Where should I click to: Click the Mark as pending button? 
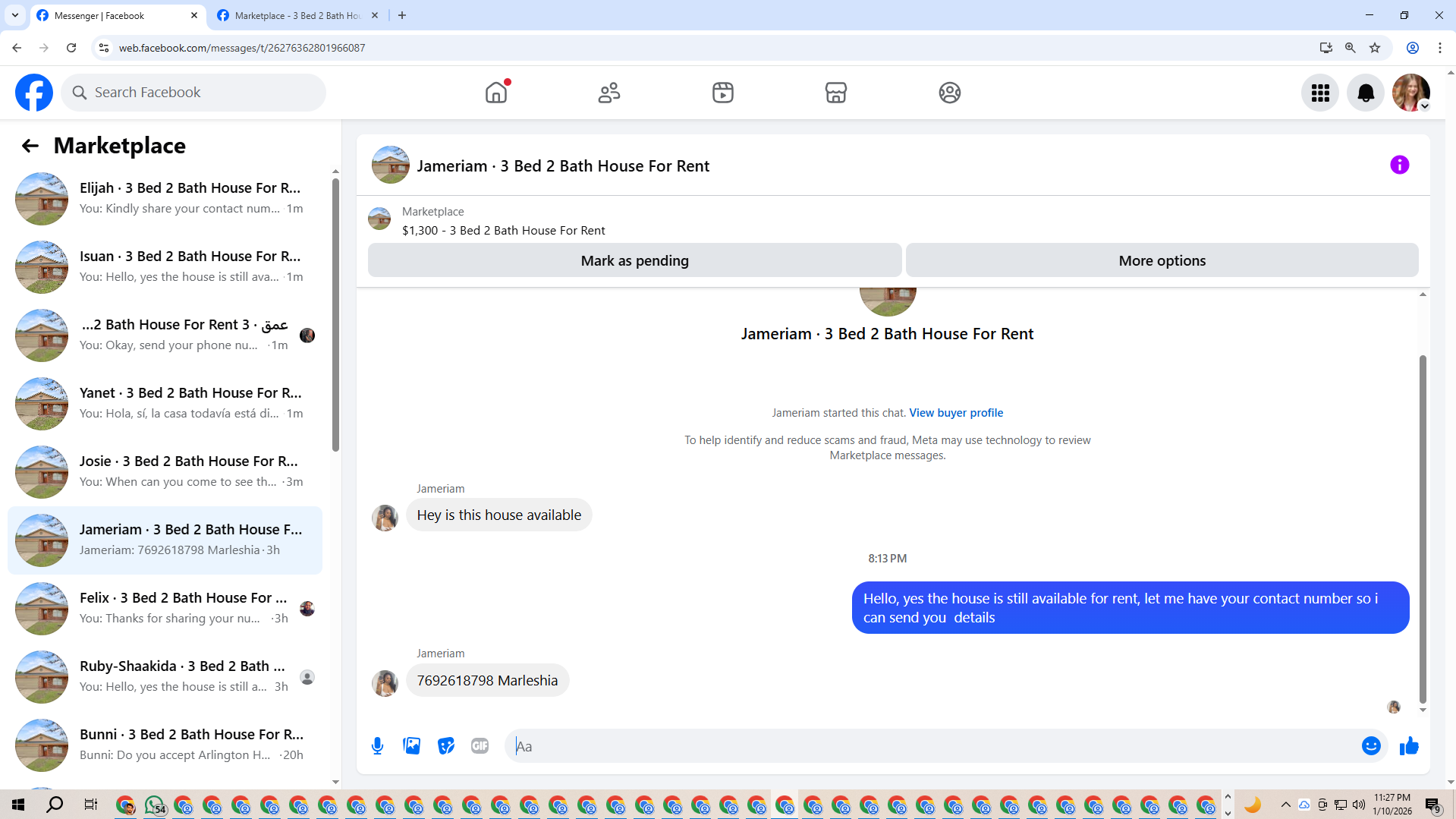[635, 260]
